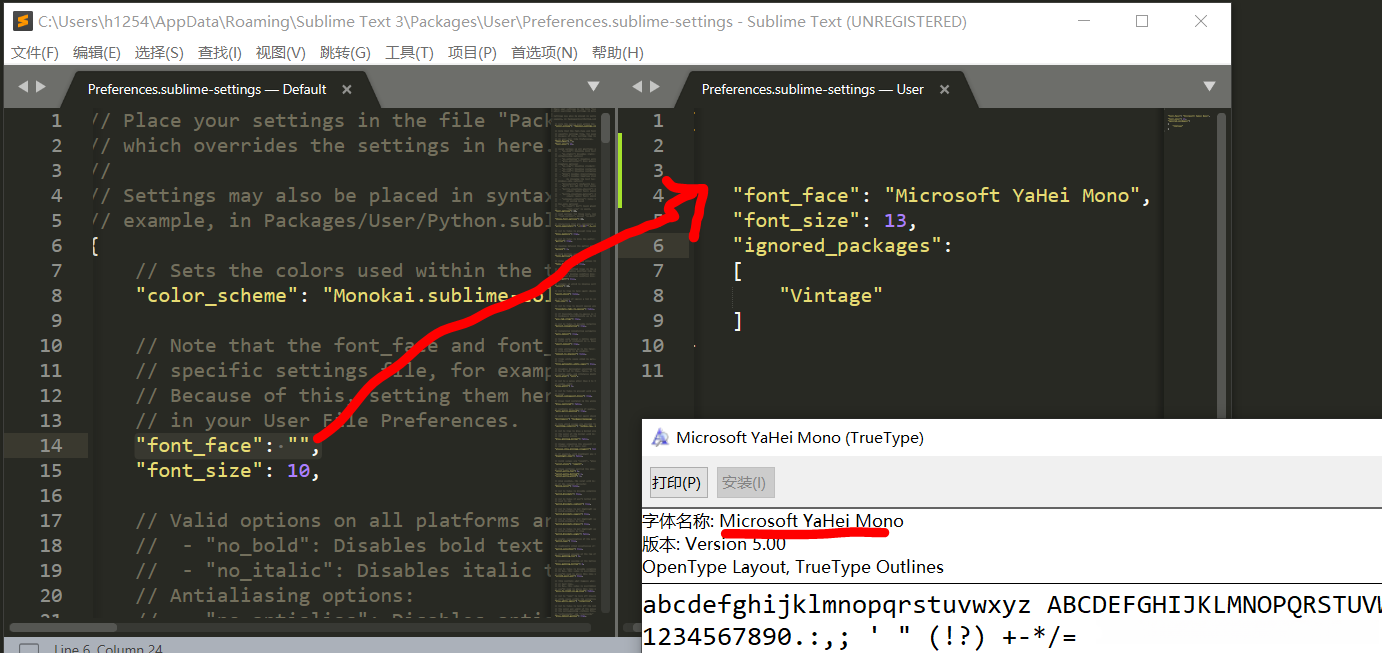Image resolution: width=1382 pixels, height=653 pixels.
Task: Click the left pane minimap
Action: 574,360
